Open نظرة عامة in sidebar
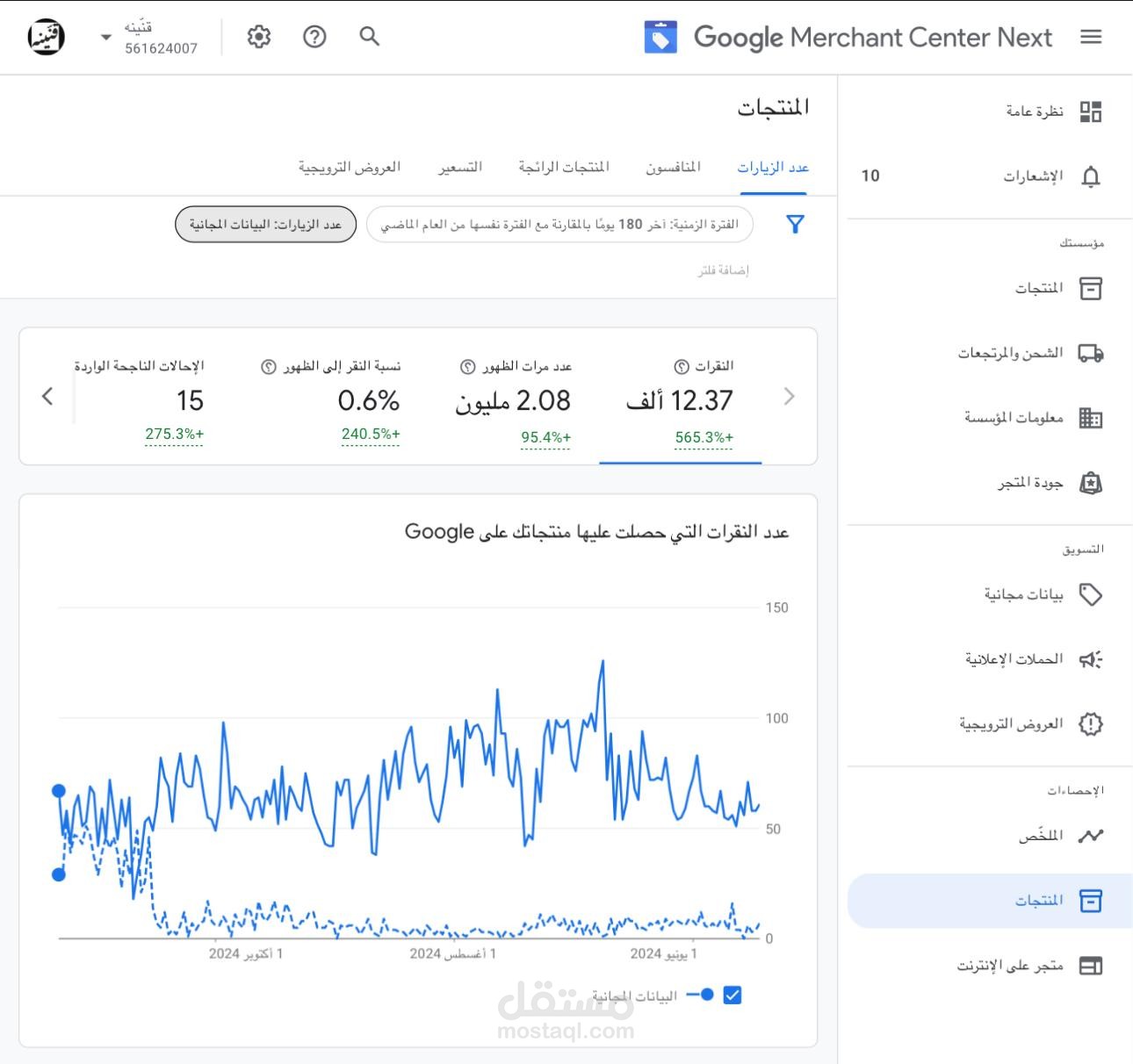1133x1064 pixels. tap(1035, 111)
